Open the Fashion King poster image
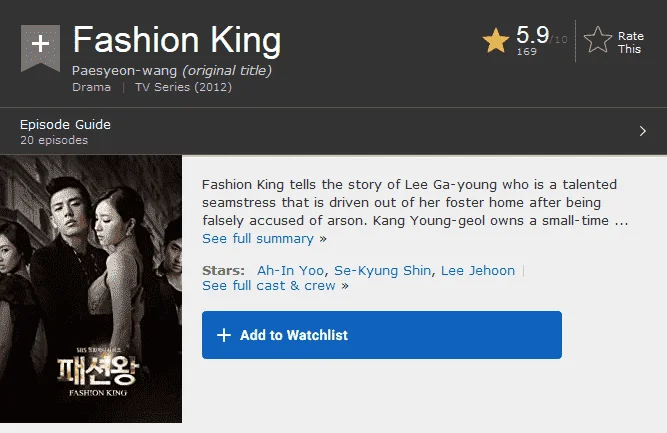The image size is (667, 433). point(91,289)
